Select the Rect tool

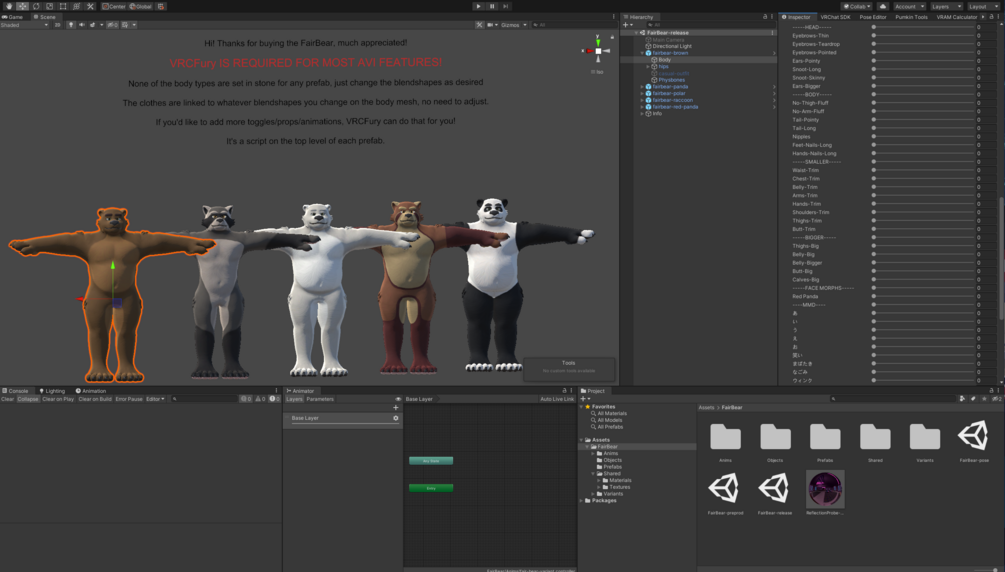(63, 6)
